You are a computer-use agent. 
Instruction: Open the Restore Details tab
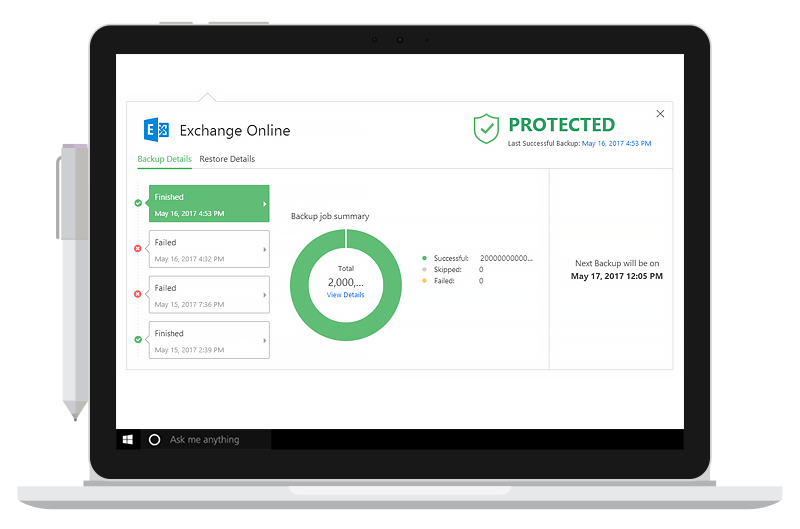click(227, 159)
